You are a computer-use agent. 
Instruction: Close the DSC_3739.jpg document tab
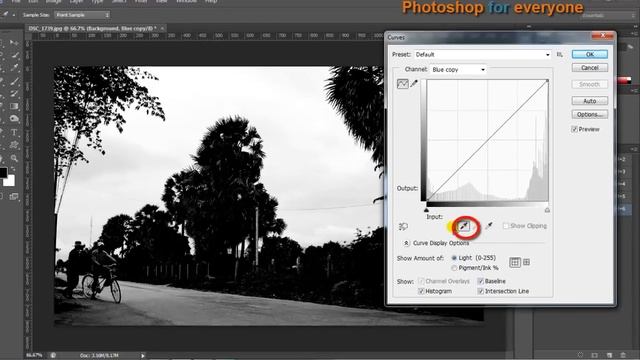click(162, 29)
